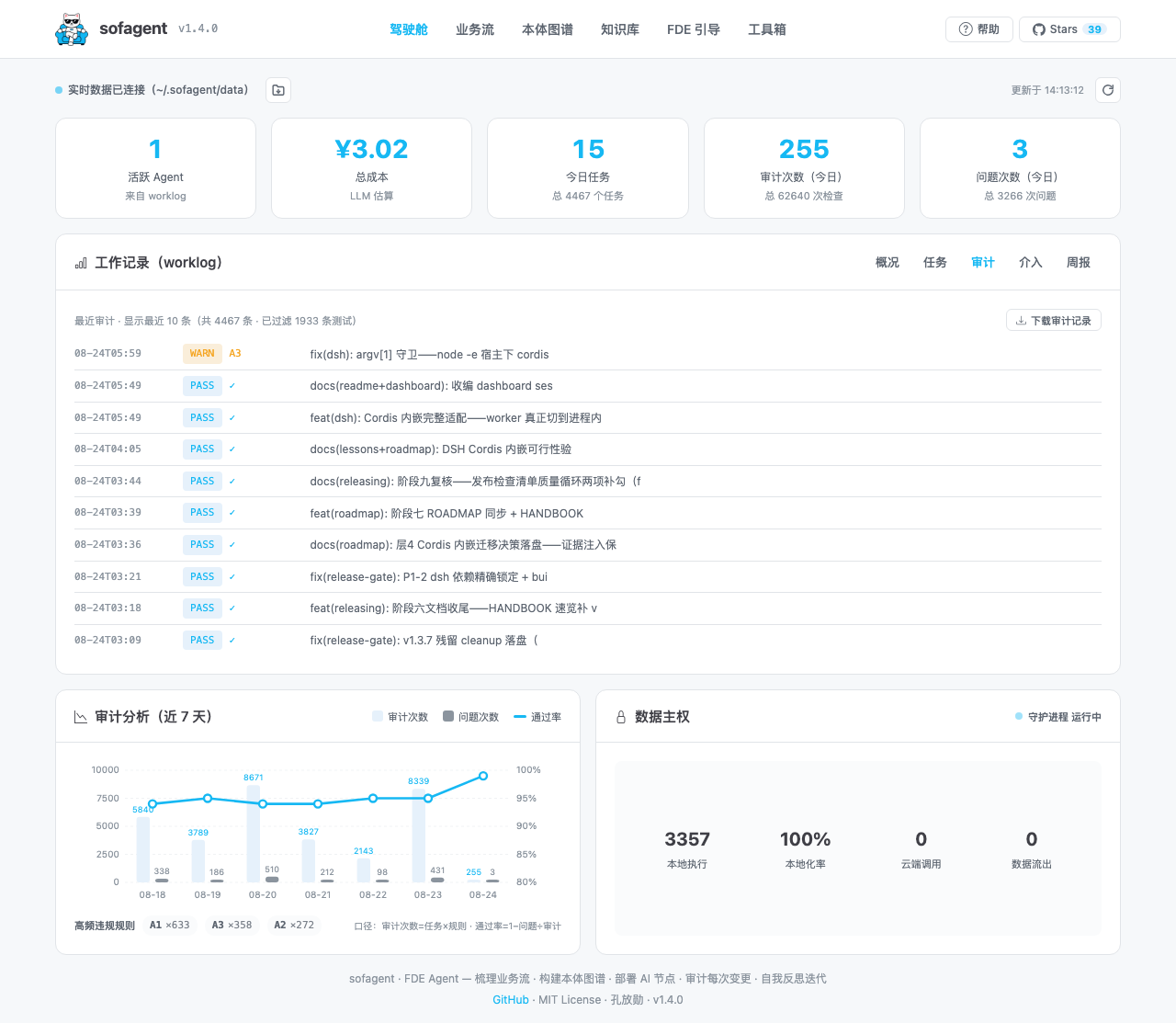Click the 数据流出 0 stat
The width and height of the screenshot is (1176, 1023).
(1032, 849)
